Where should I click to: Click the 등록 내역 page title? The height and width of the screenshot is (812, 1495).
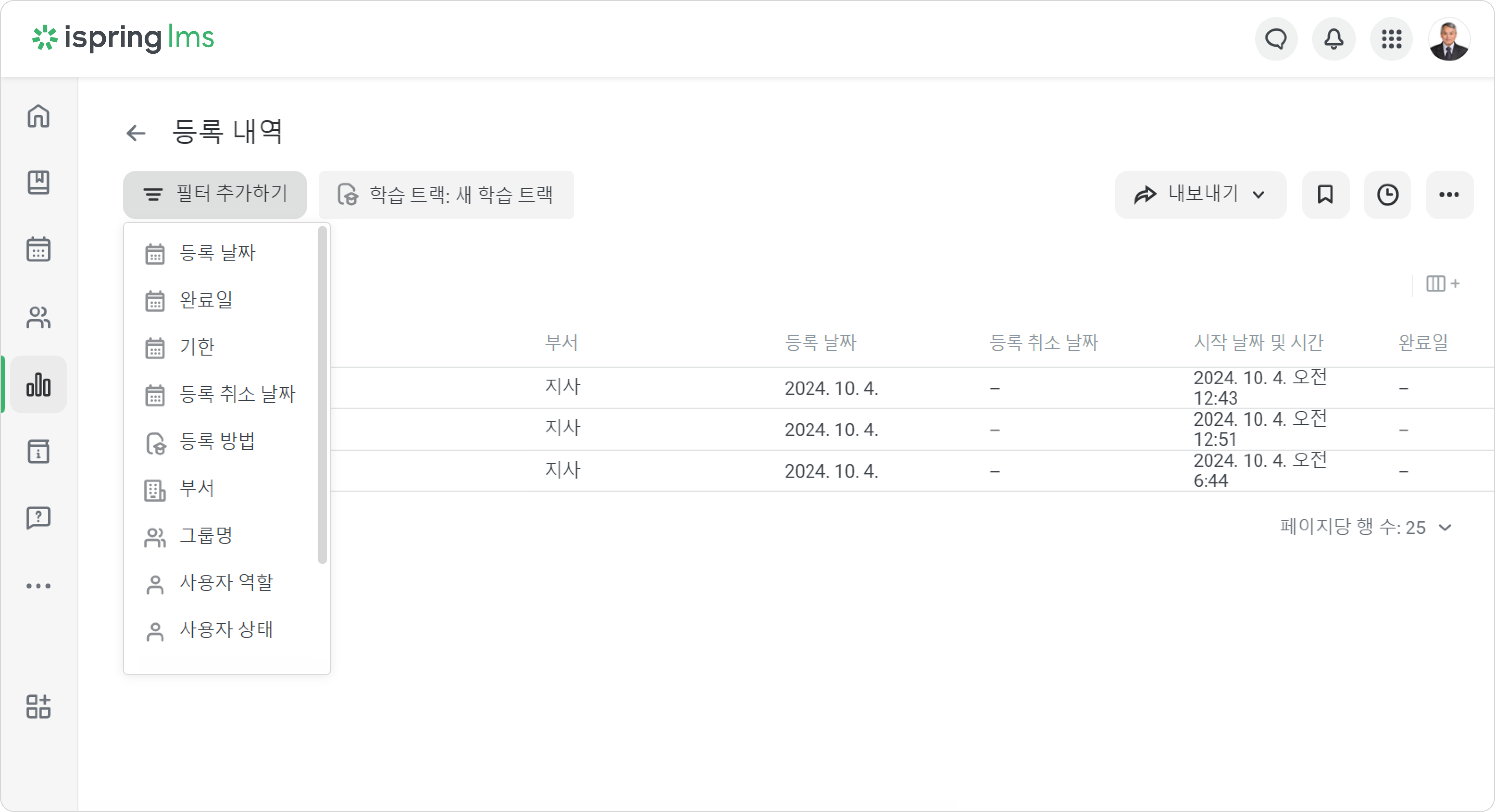tap(228, 132)
